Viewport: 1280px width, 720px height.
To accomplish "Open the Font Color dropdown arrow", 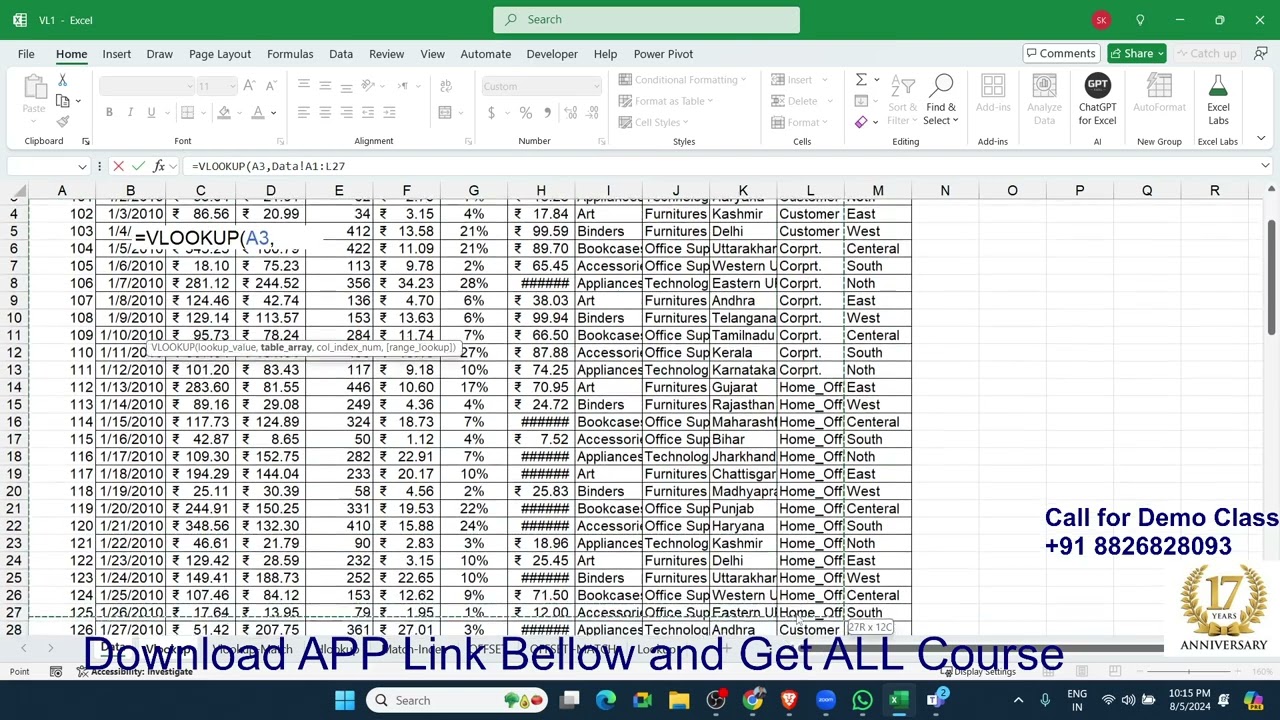I will 273,113.
